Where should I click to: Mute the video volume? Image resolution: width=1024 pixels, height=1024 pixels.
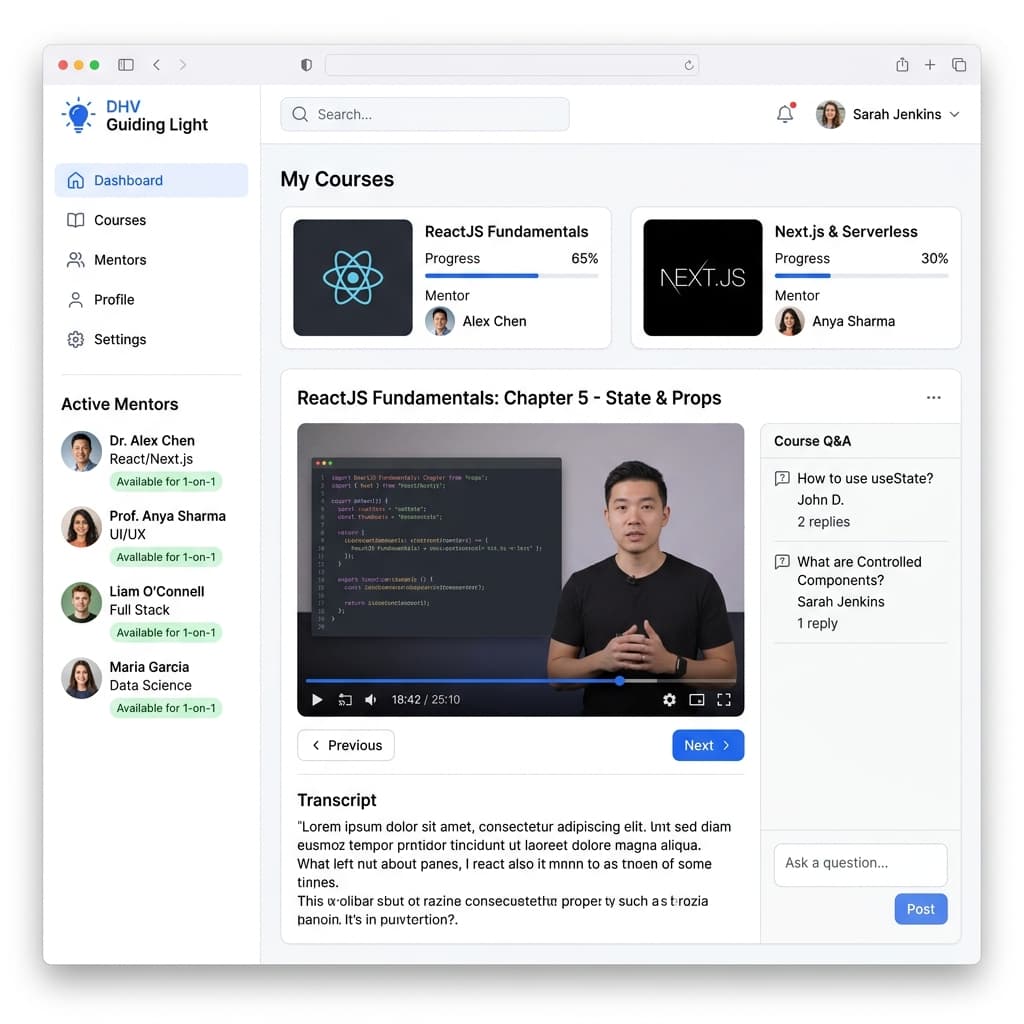tap(370, 699)
